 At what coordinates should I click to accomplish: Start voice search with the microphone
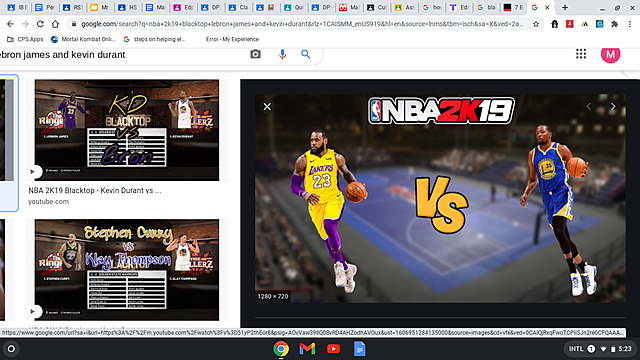pyautogui.click(x=282, y=54)
